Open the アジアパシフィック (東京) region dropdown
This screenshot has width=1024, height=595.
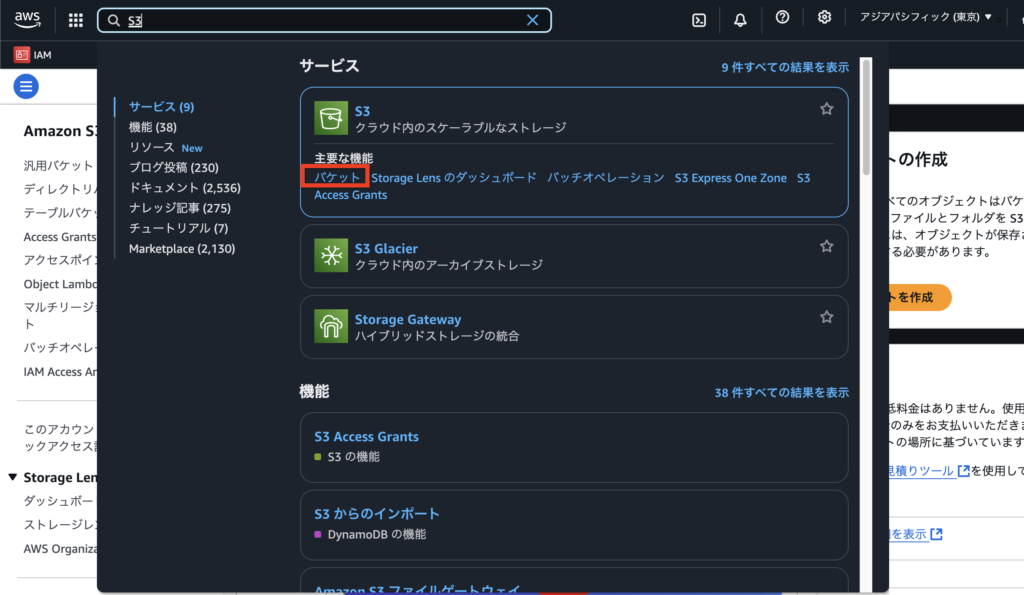tap(925, 17)
